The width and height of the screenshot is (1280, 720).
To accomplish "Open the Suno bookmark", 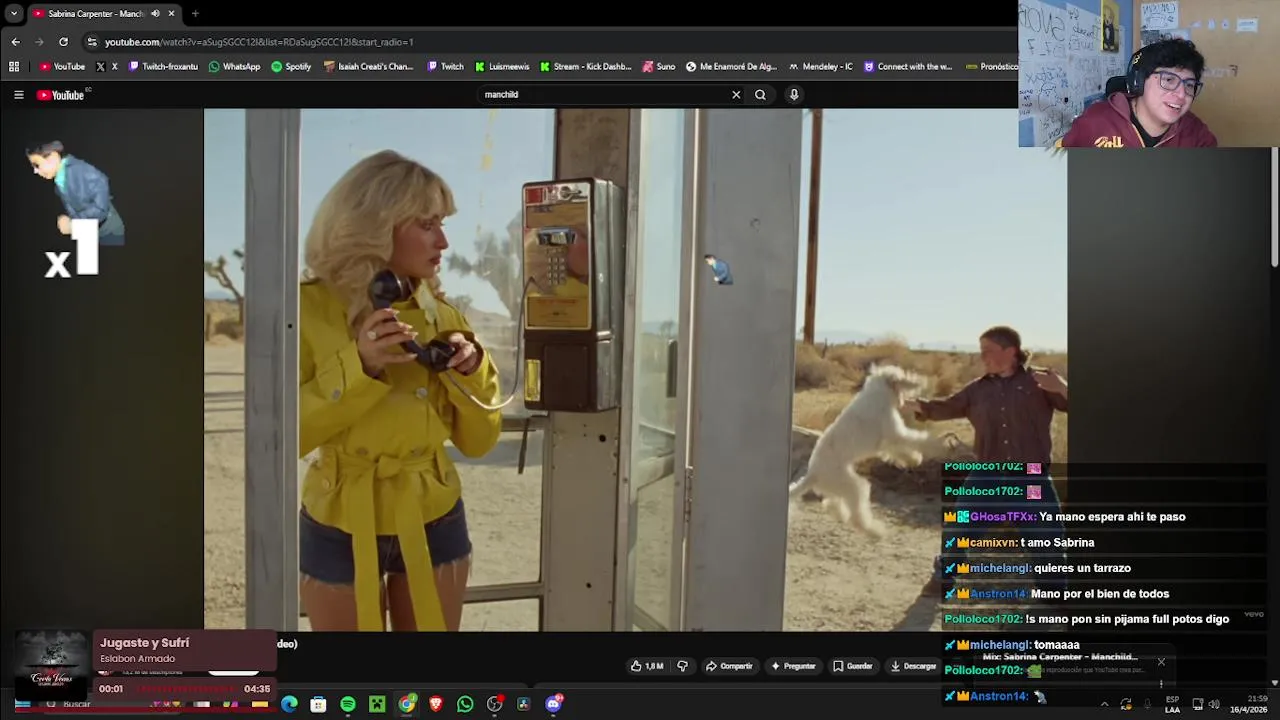I will tap(658, 67).
